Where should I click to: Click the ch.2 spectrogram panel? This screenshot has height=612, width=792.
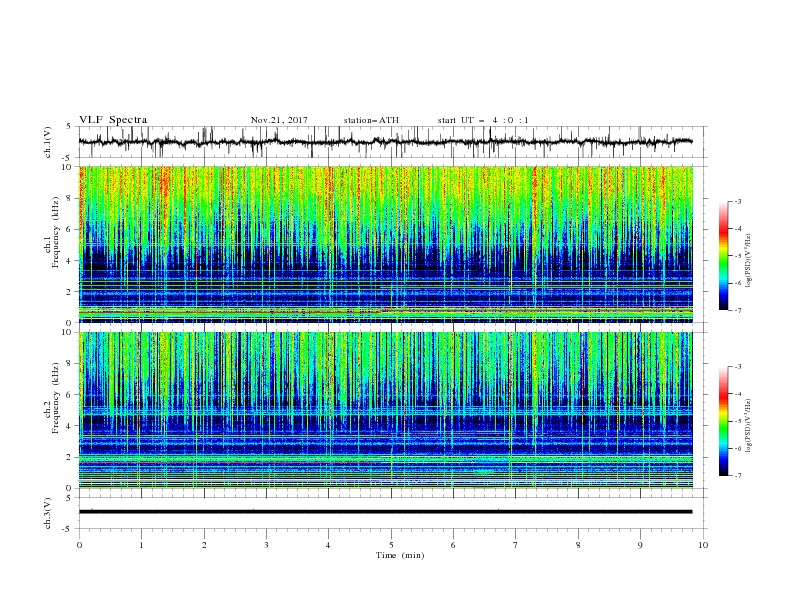click(386, 410)
